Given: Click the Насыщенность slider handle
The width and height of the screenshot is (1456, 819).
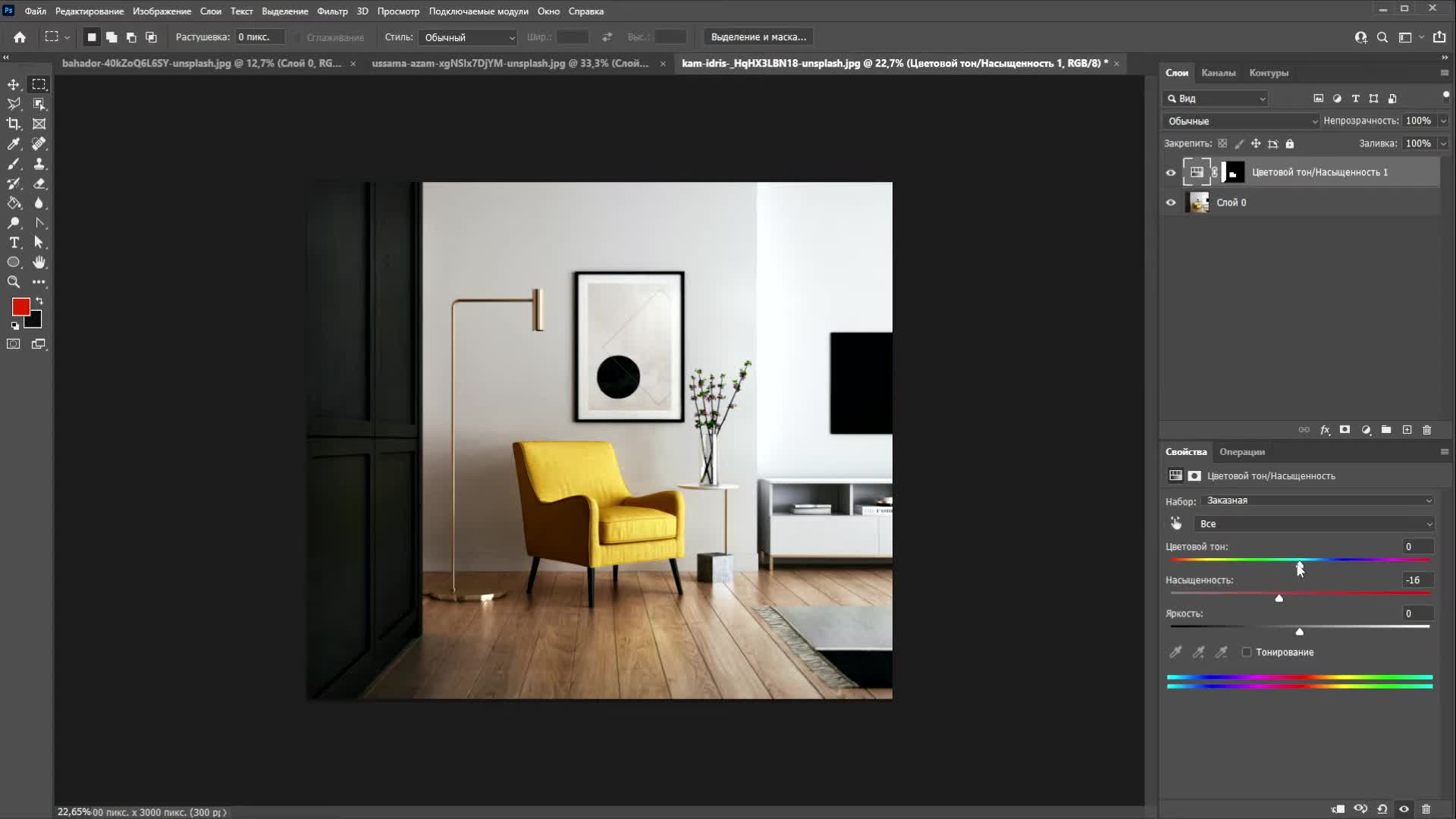Looking at the screenshot, I should point(1279,598).
